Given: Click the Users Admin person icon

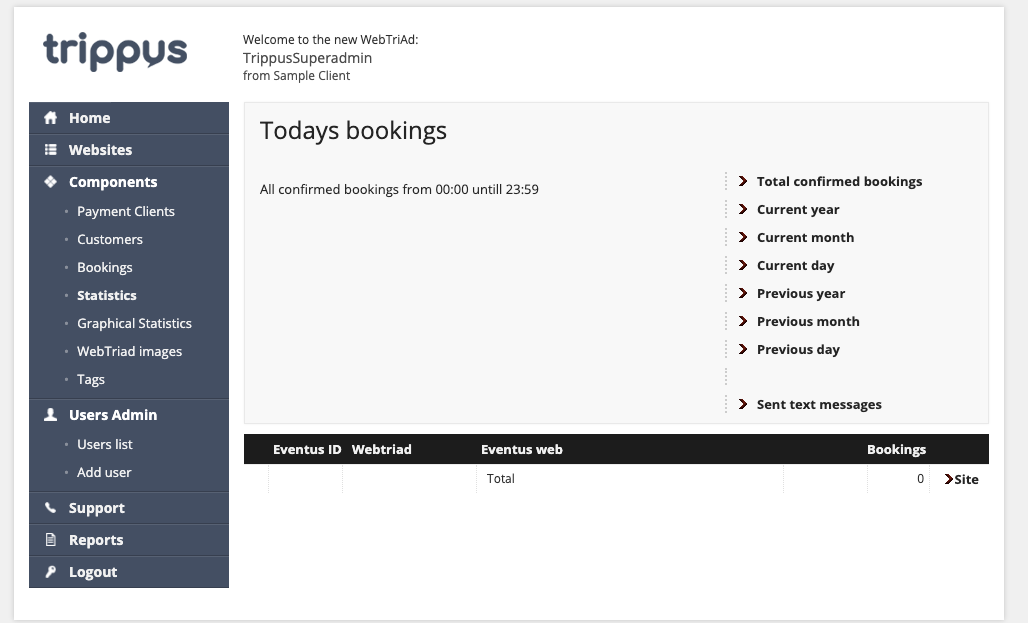Looking at the screenshot, I should 50,414.
